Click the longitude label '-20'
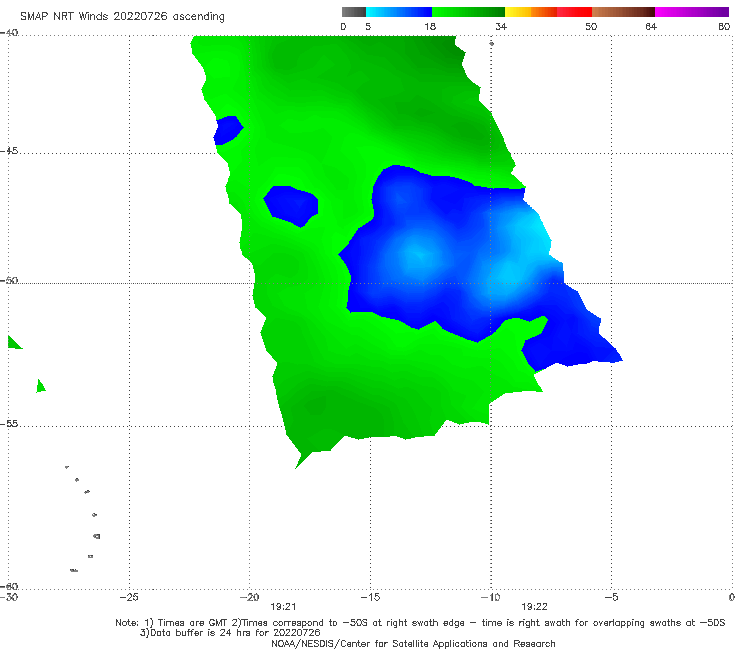 [x=250, y=597]
